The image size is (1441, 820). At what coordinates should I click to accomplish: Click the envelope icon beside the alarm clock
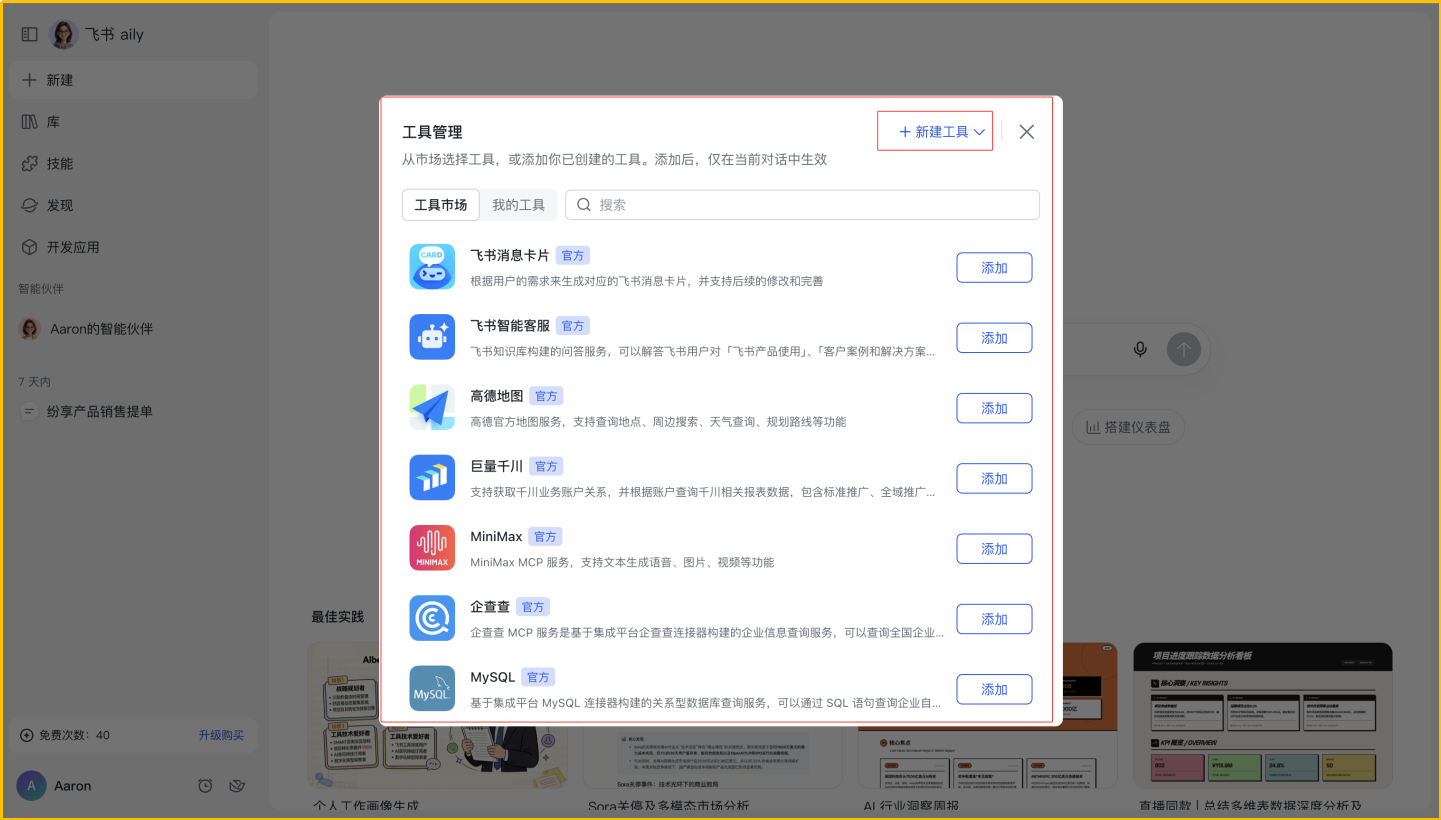click(237, 786)
